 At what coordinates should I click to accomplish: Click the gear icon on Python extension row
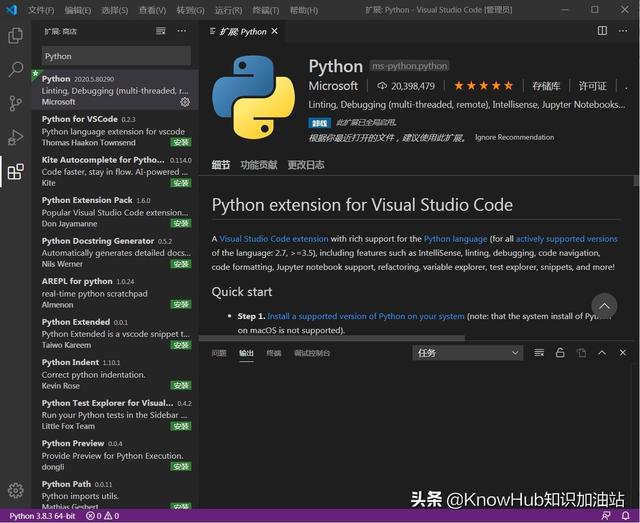coord(185,102)
